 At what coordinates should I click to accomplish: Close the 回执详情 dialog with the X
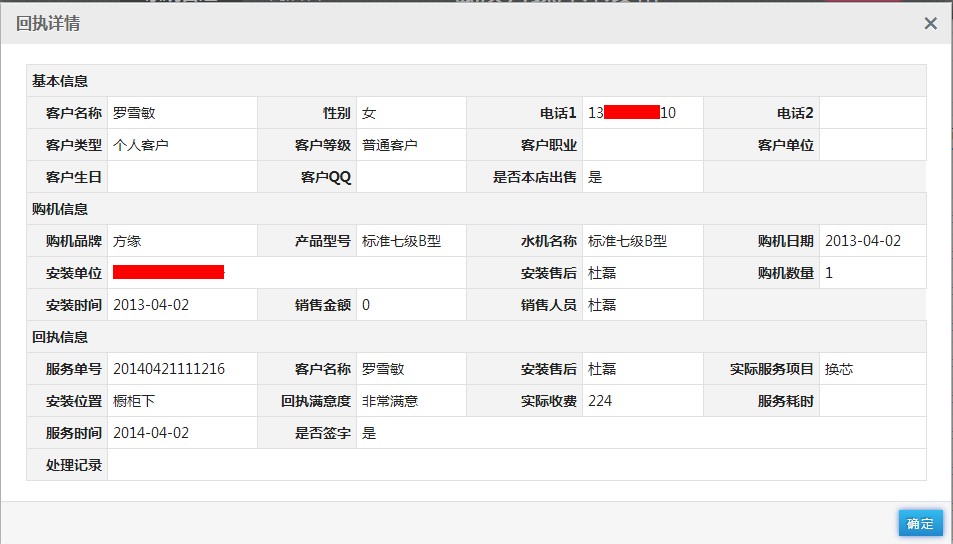pos(930,23)
